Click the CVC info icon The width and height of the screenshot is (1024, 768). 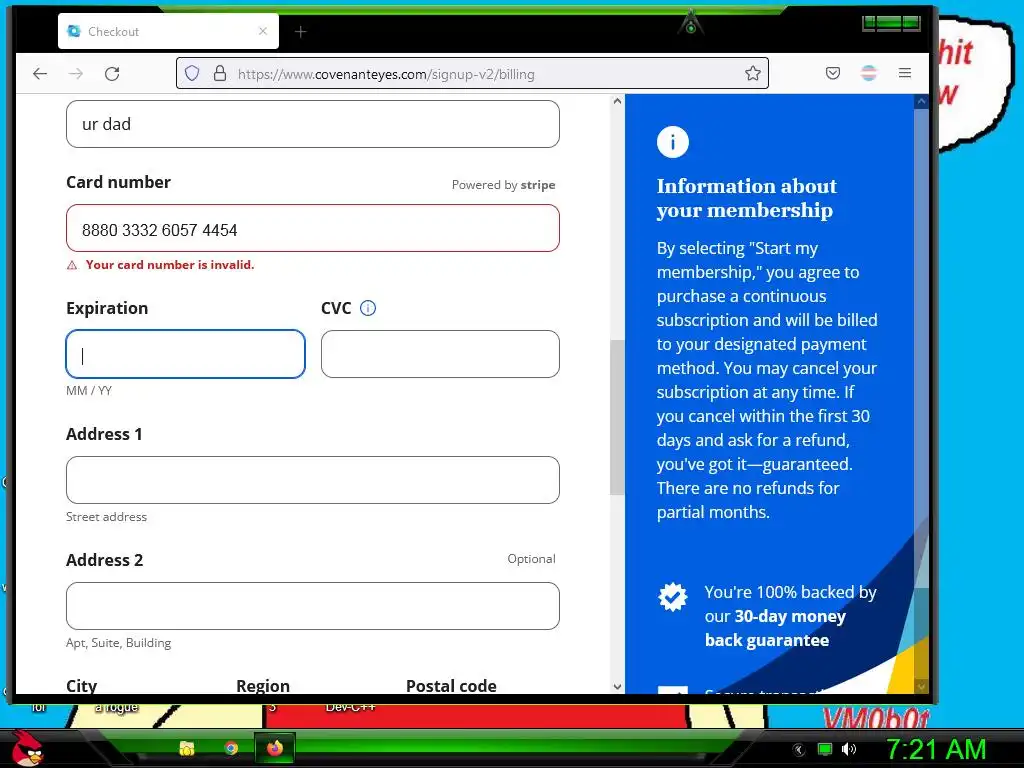(368, 308)
